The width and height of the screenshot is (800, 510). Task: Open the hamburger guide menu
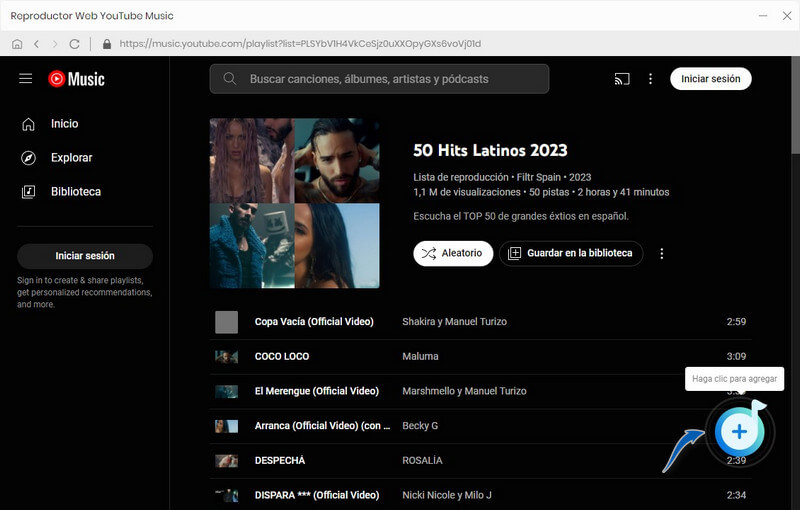point(26,79)
